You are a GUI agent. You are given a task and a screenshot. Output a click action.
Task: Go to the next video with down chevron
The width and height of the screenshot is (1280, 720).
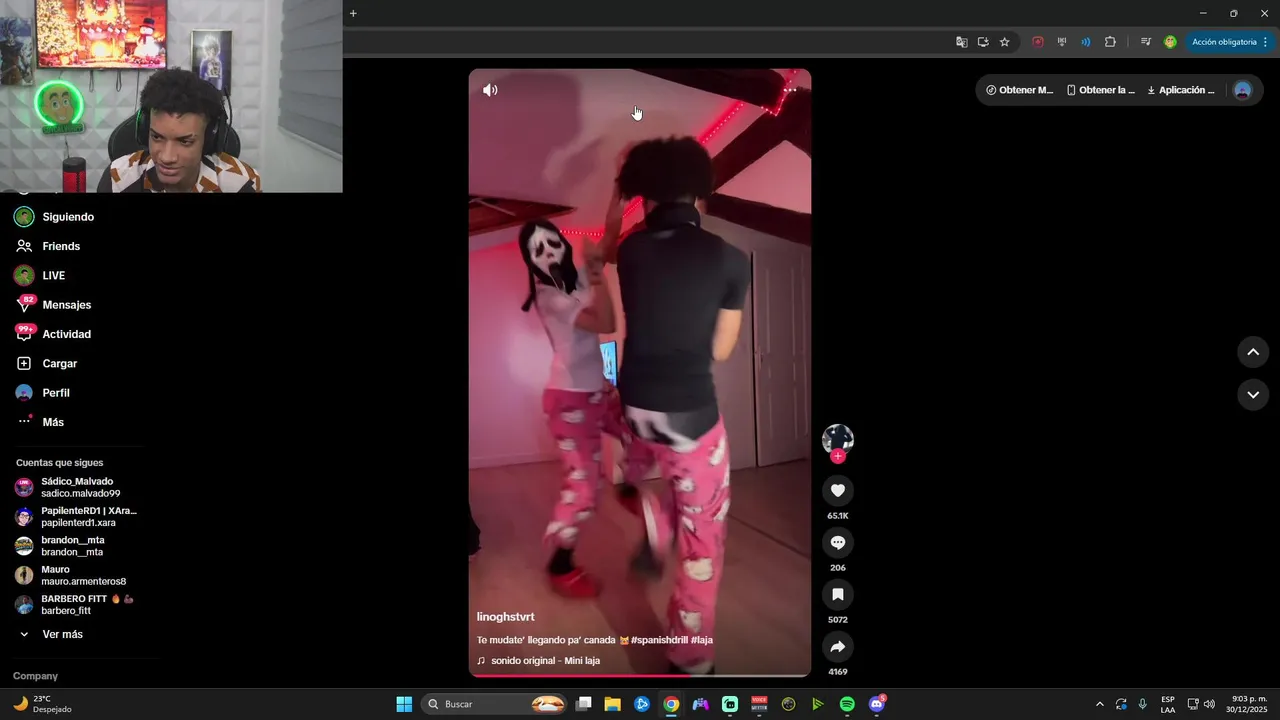[1253, 395]
